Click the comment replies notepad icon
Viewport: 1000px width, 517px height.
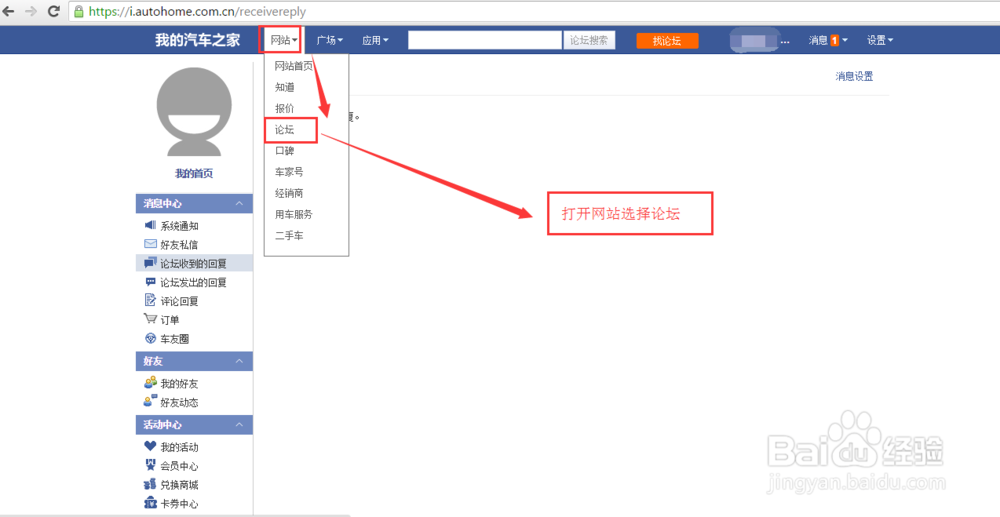[x=151, y=300]
